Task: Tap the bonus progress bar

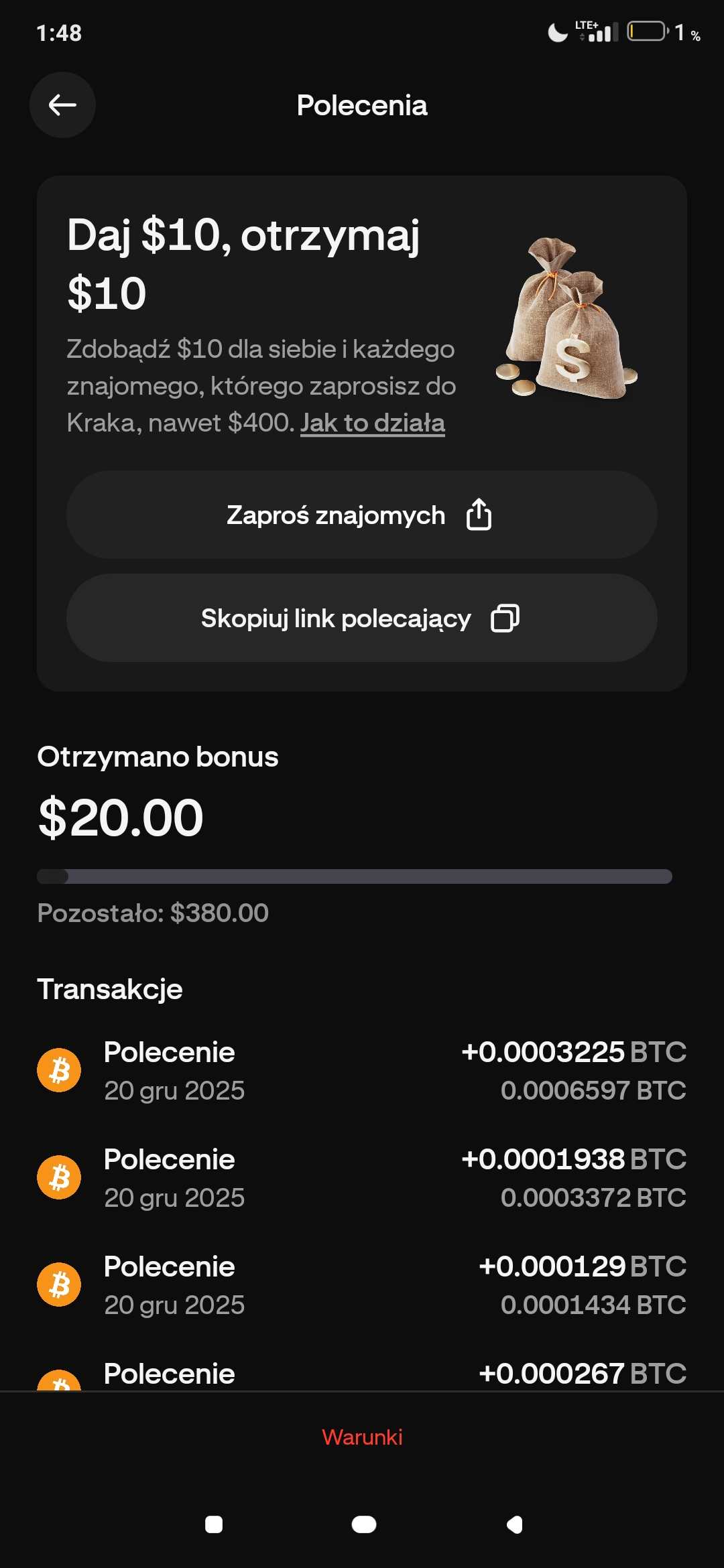Action: coord(355,876)
